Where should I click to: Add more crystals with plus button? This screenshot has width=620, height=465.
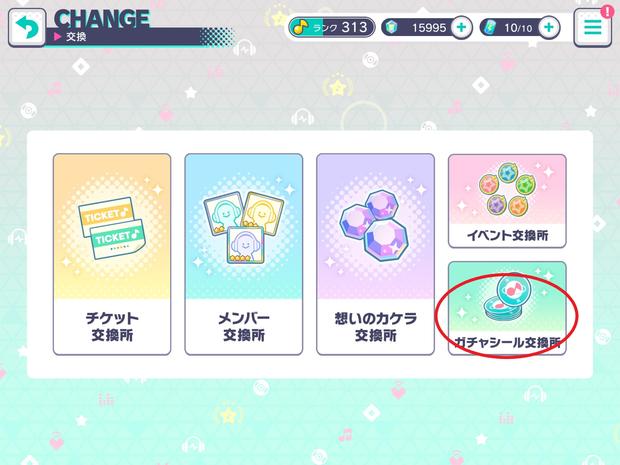[x=461, y=28]
